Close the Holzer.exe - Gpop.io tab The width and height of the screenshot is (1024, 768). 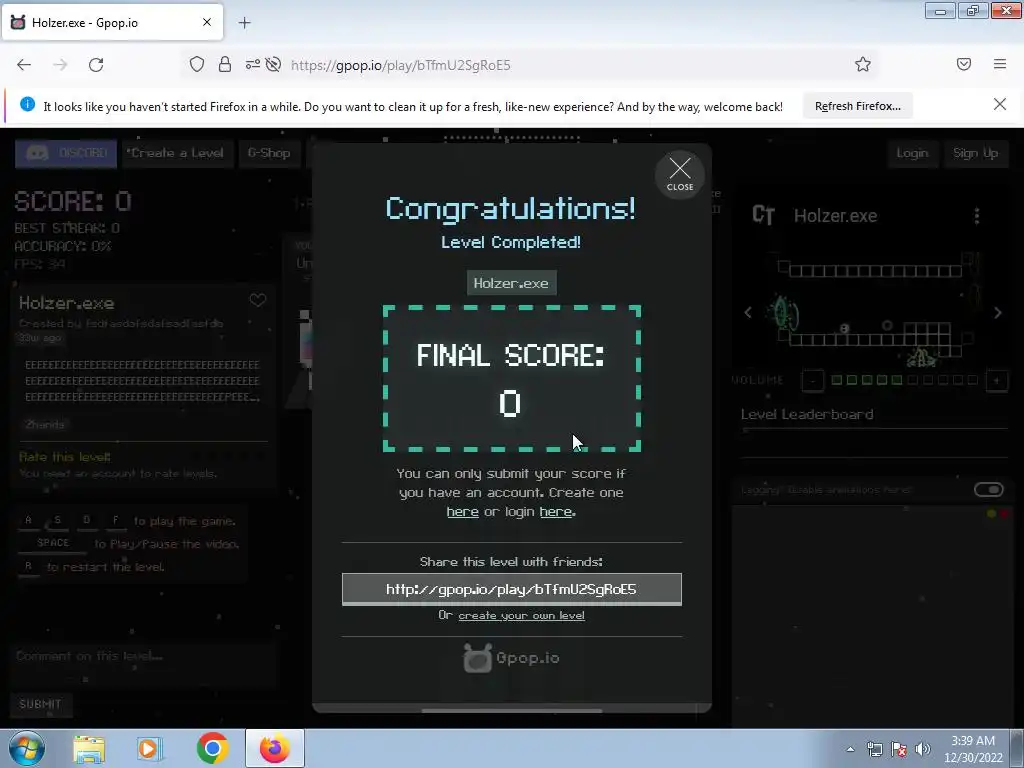[207, 22]
